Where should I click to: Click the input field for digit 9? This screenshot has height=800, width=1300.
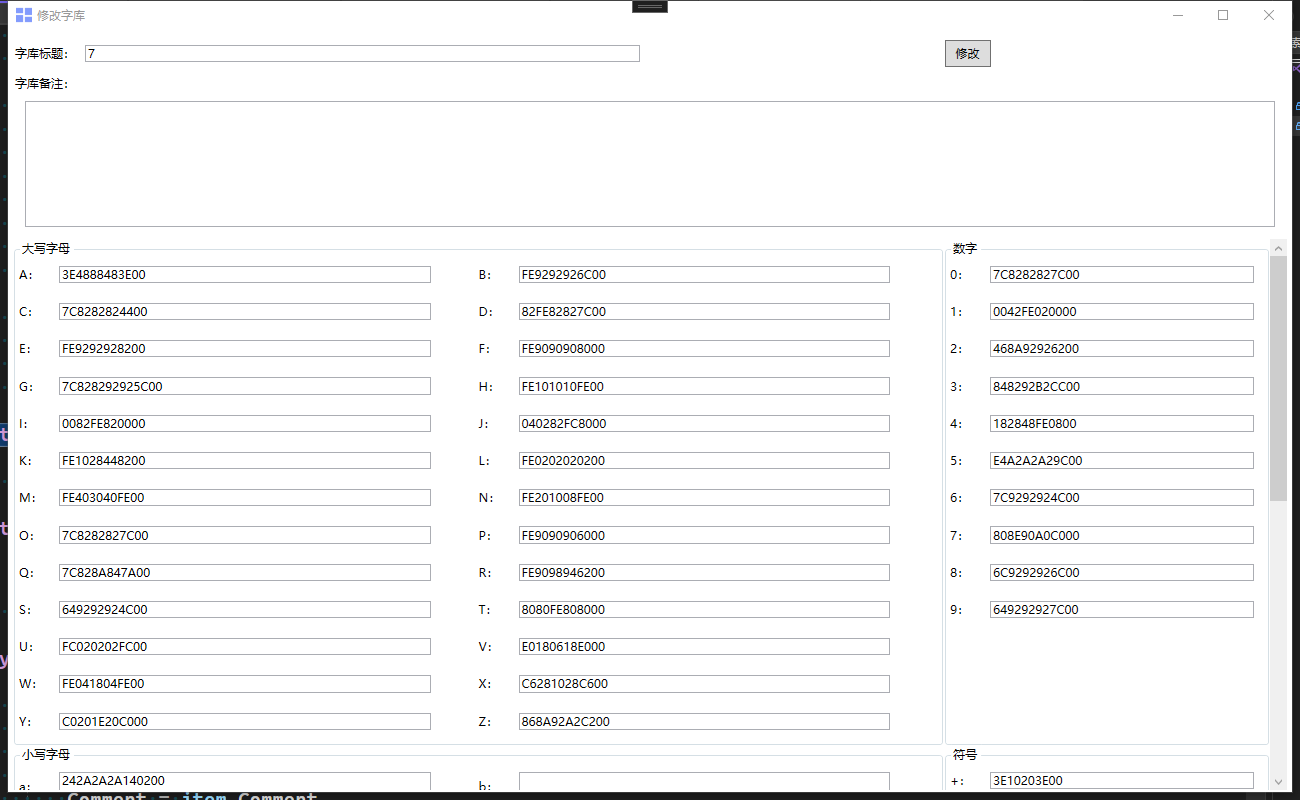pyautogui.click(x=1122, y=609)
